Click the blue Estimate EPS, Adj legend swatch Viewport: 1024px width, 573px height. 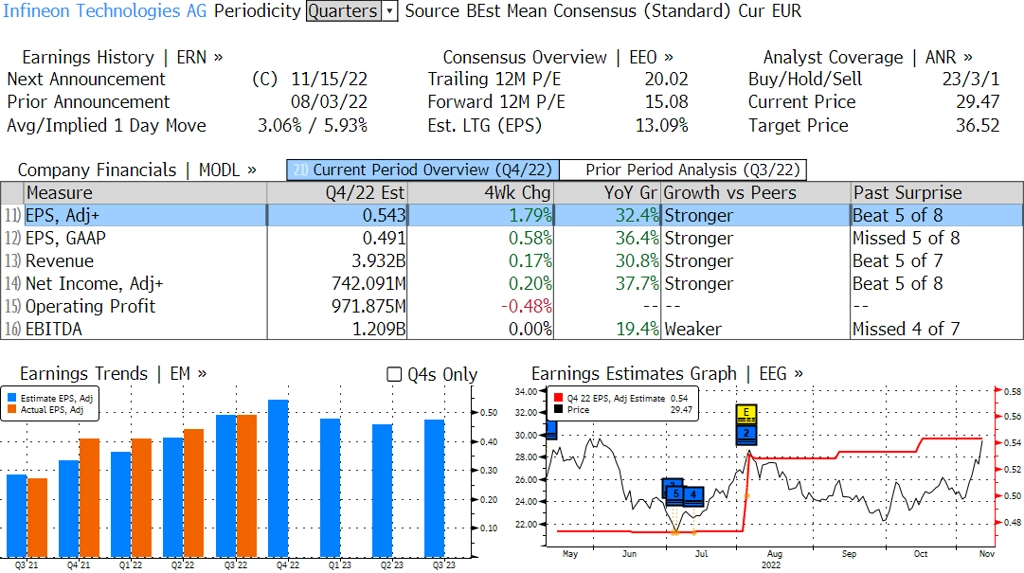[x=12, y=398]
